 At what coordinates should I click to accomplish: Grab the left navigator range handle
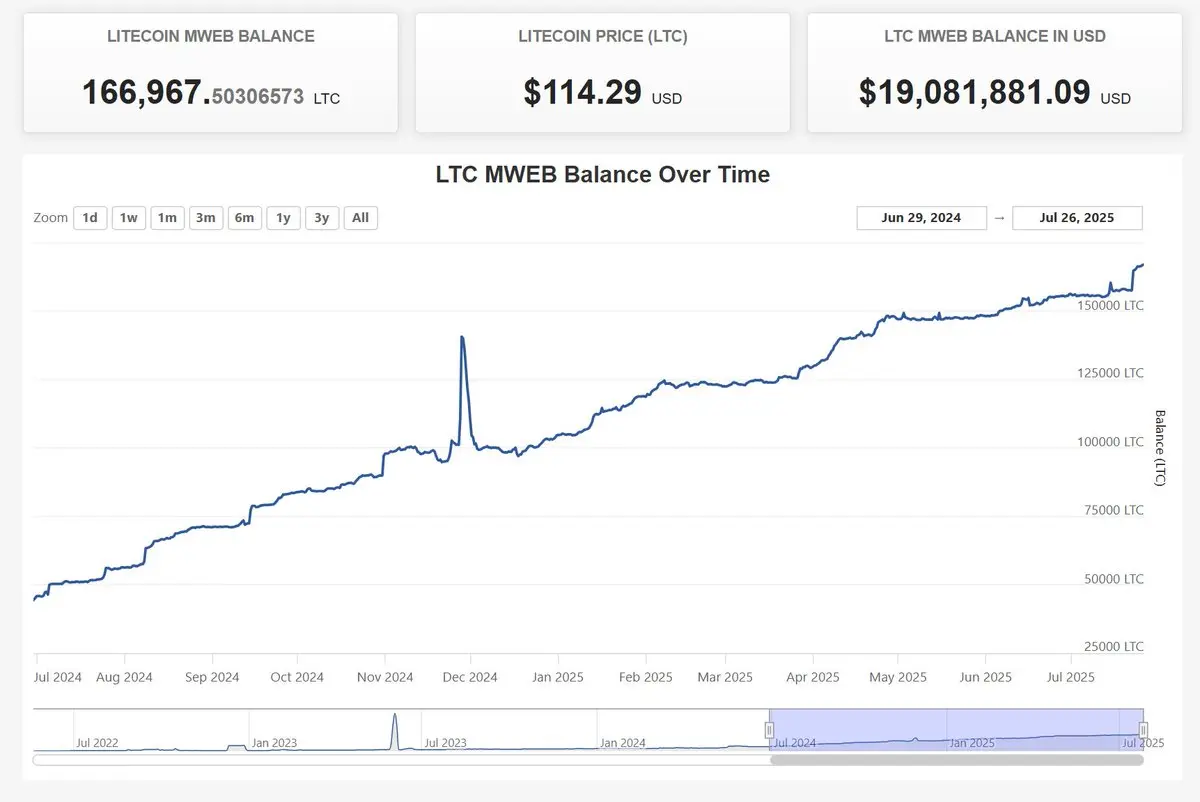click(x=770, y=731)
